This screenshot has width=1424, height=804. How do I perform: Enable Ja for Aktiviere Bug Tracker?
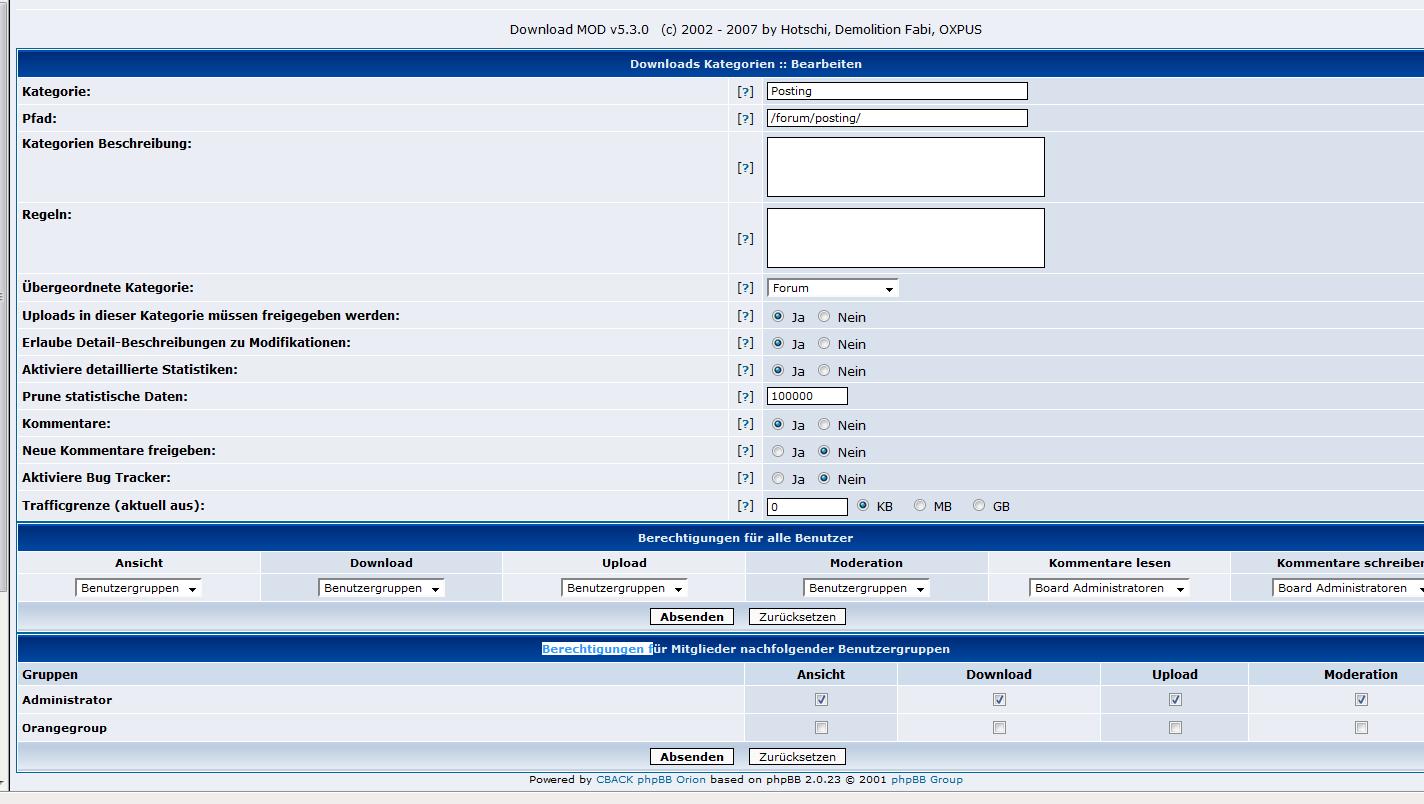pos(778,479)
